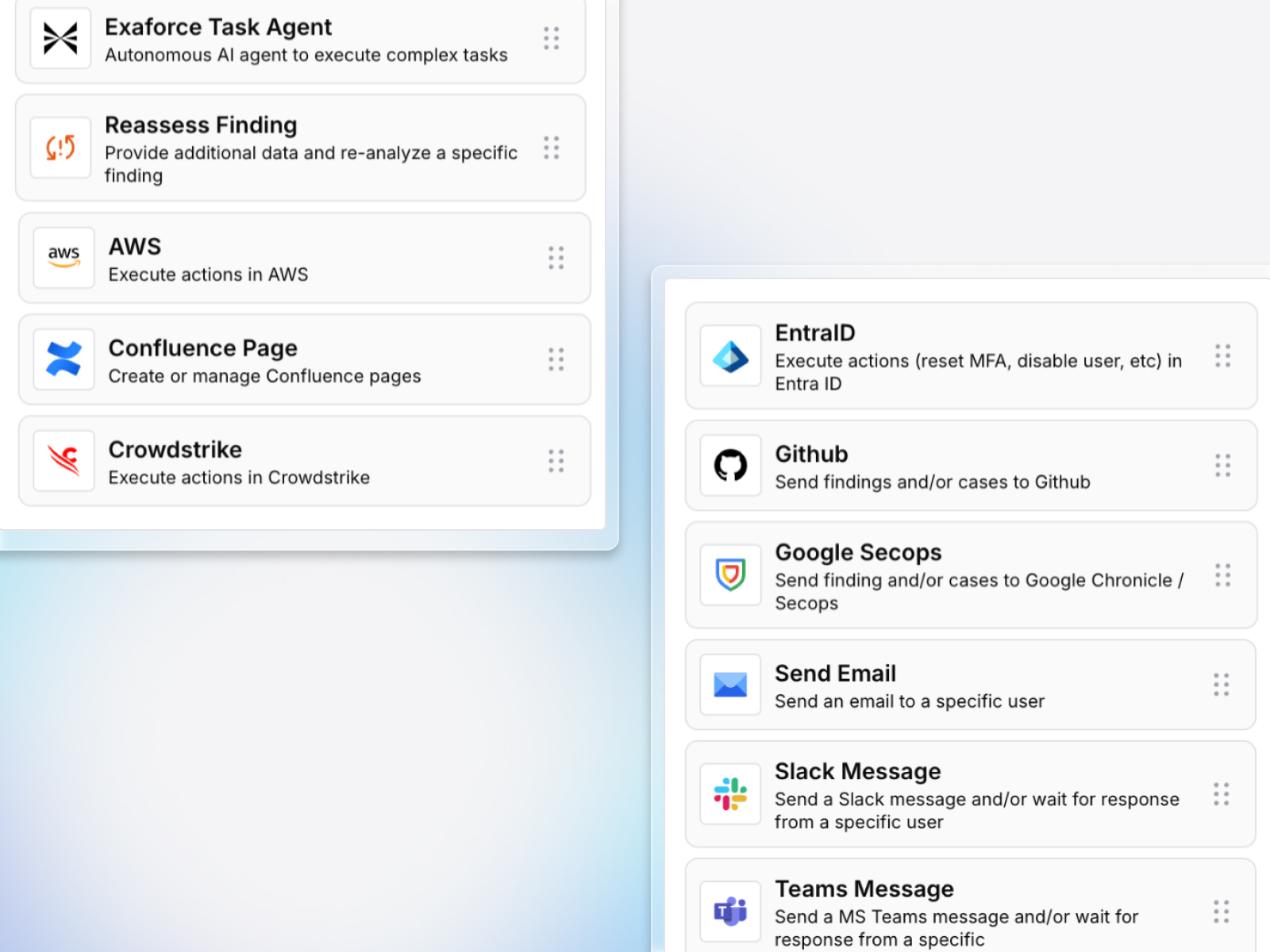Select the Send Email title

click(835, 674)
